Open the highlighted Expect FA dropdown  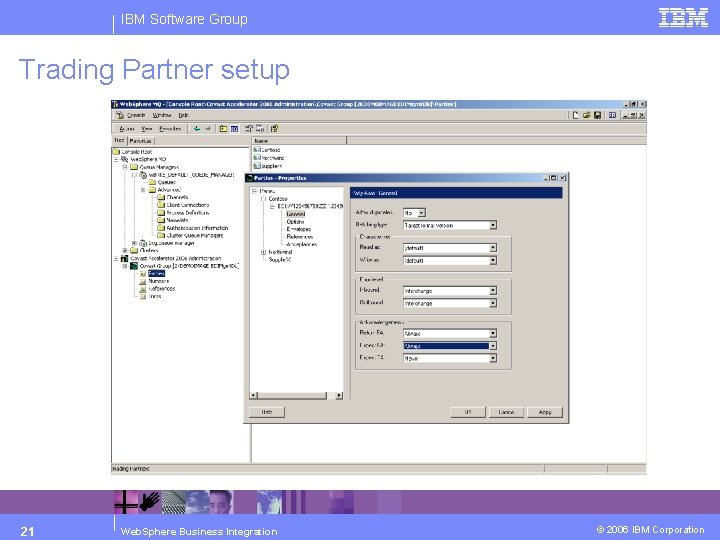pyautogui.click(x=493, y=346)
